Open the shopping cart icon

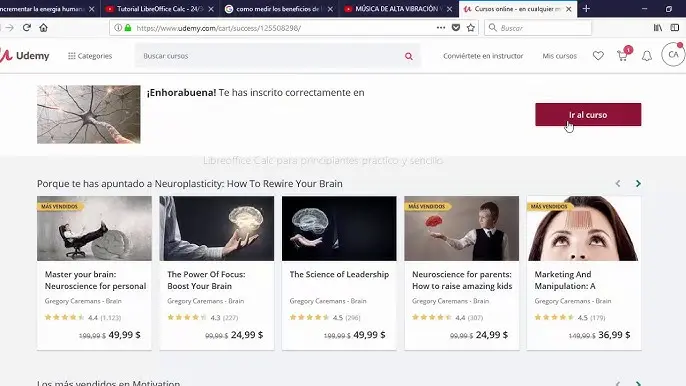(x=622, y=56)
